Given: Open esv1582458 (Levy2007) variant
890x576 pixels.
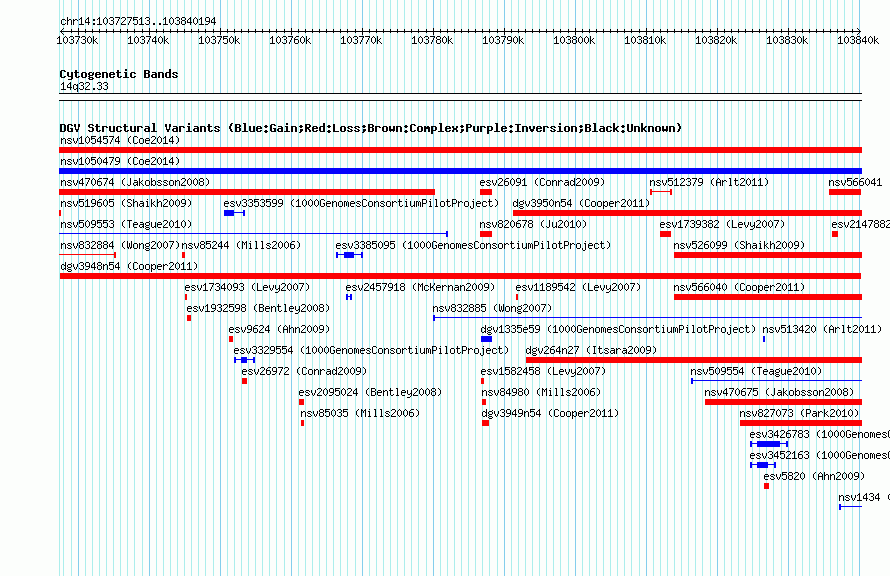Looking at the screenshot, I should click(543, 371).
